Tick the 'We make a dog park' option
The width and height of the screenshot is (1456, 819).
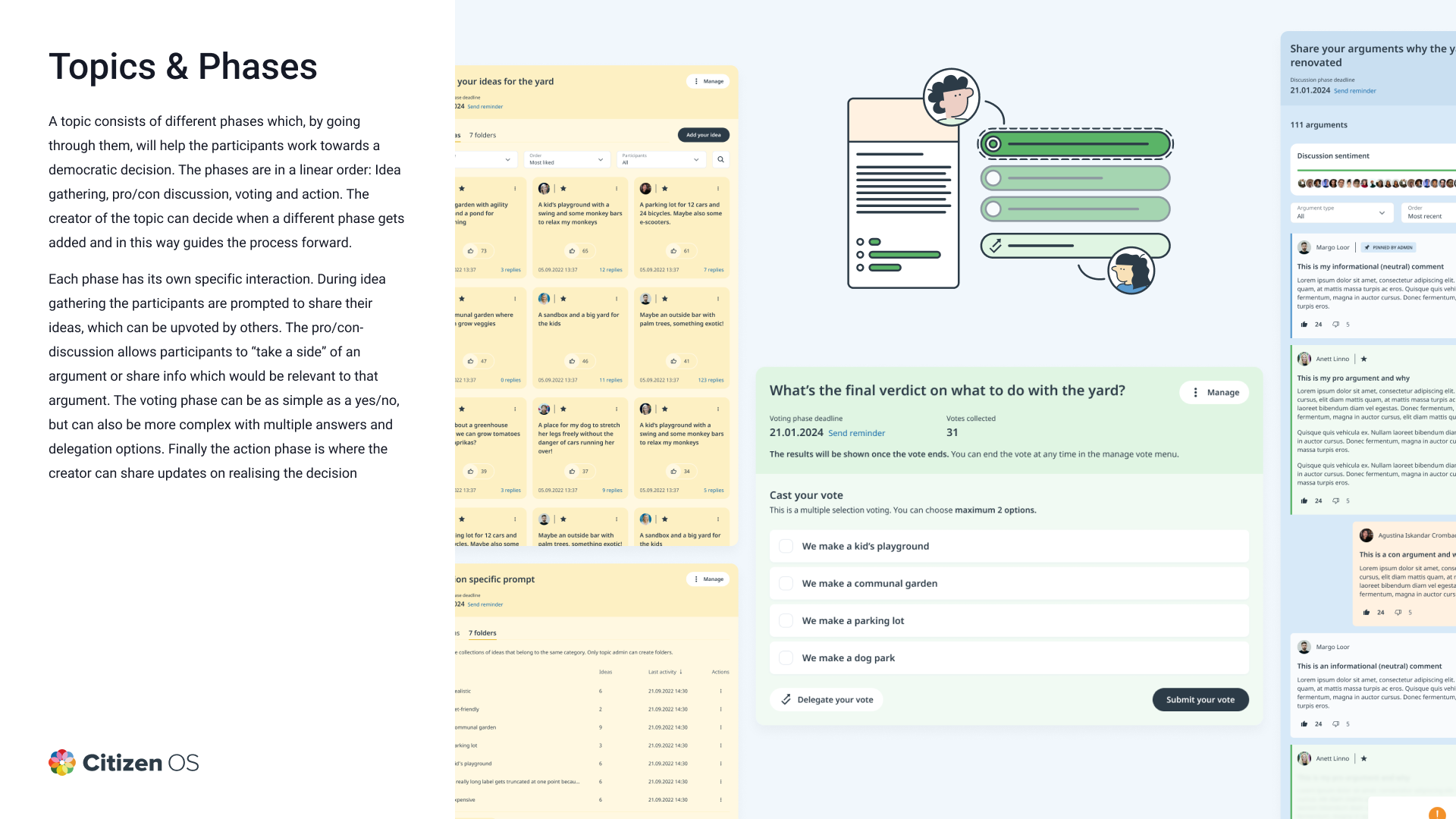click(786, 657)
